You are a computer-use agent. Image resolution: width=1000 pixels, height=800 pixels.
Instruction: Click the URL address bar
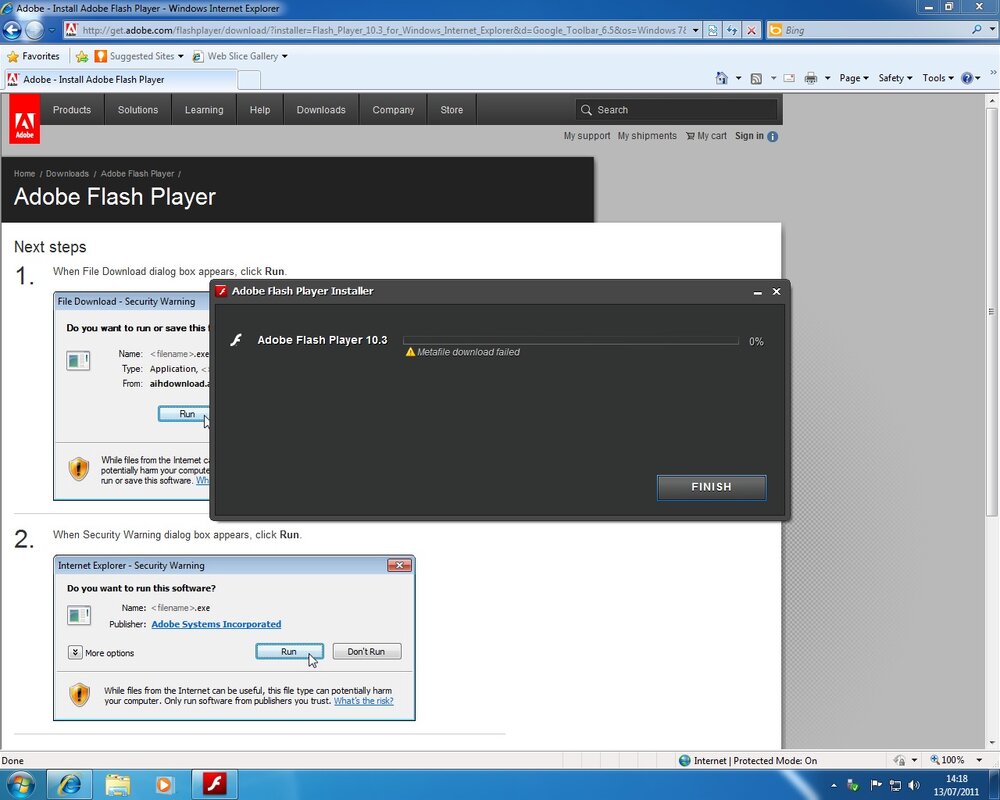click(383, 30)
